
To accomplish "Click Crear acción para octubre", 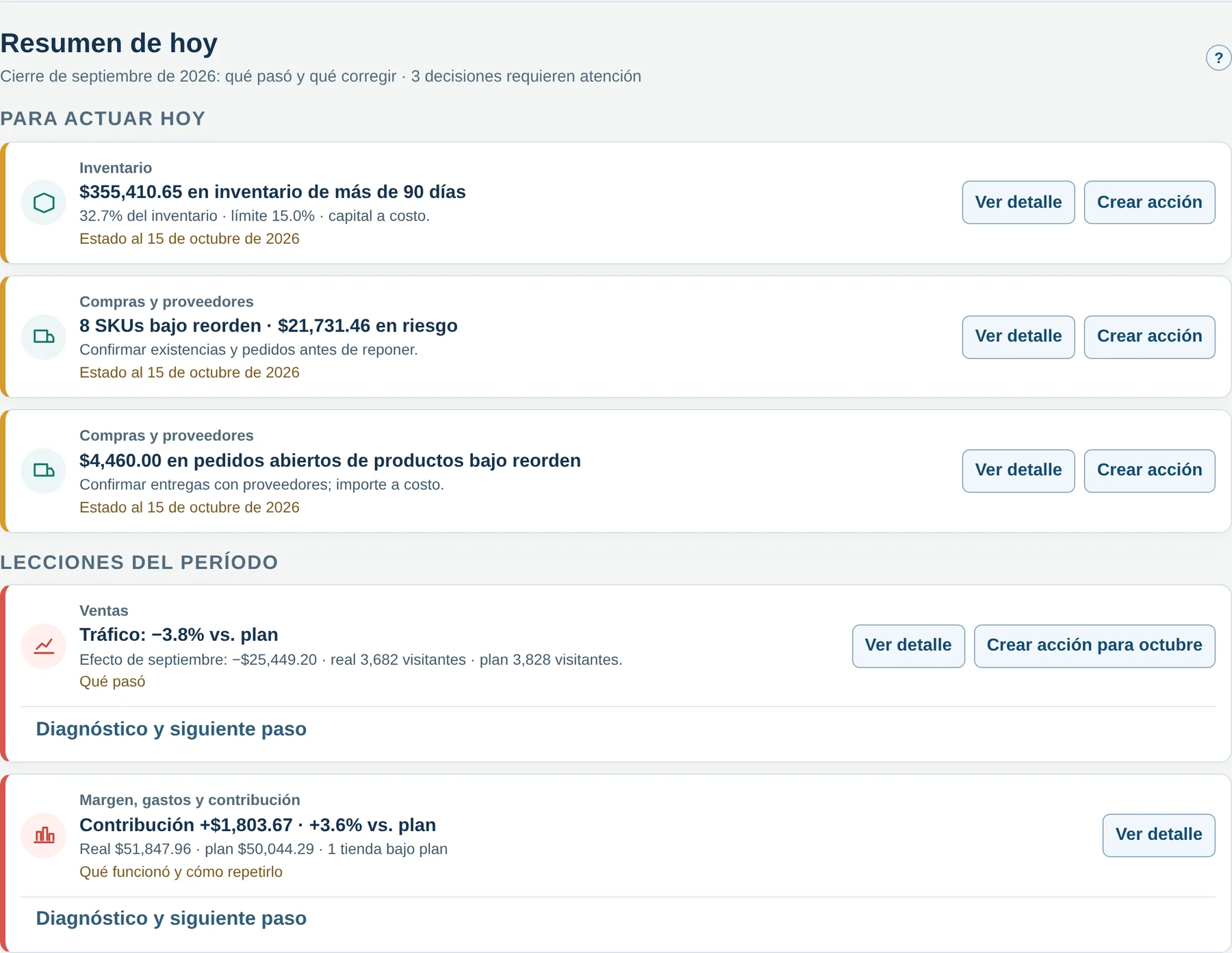I will [x=1094, y=646].
